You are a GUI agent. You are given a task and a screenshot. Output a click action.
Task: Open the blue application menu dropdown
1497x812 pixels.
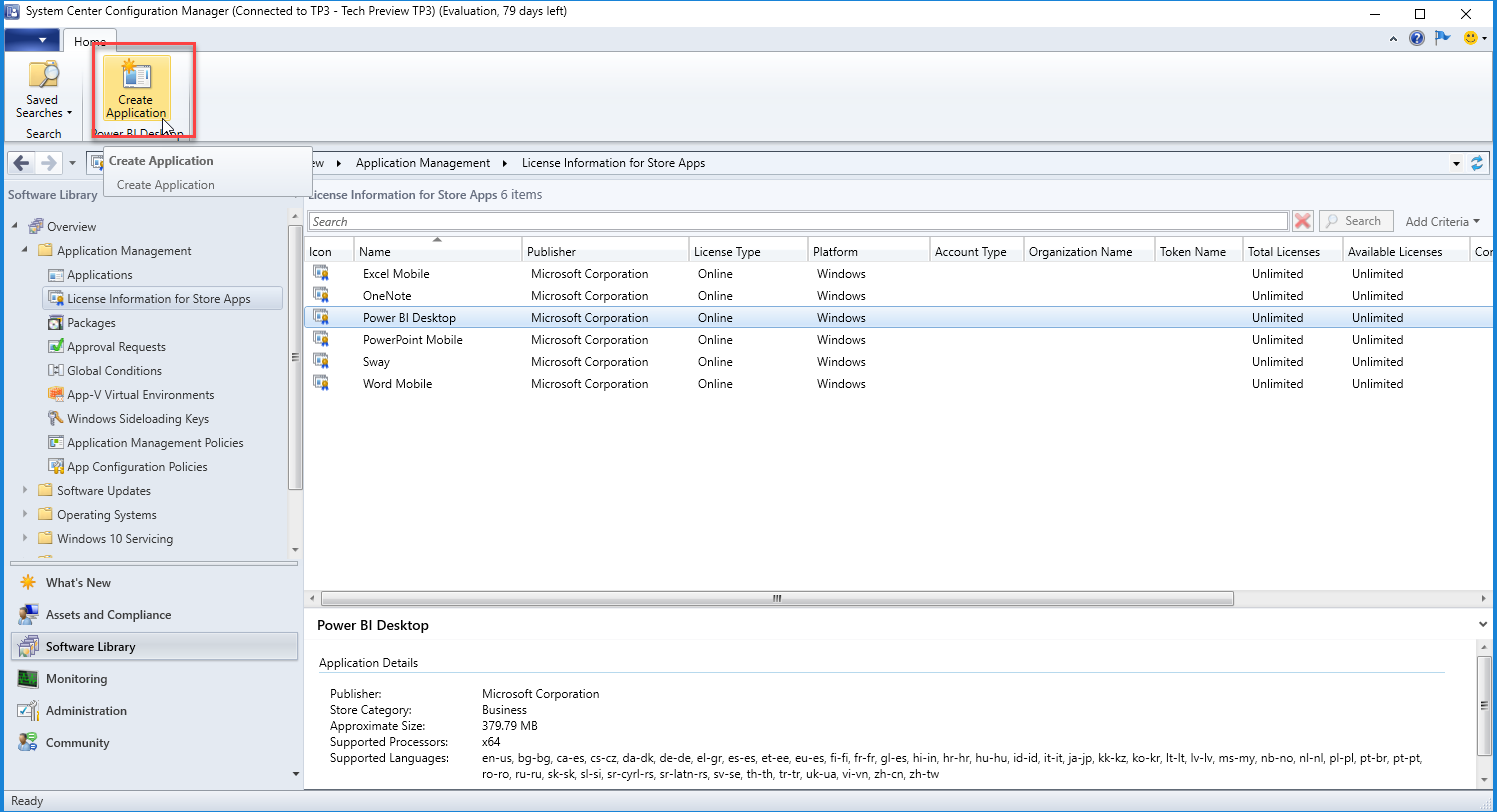pyautogui.click(x=33, y=40)
